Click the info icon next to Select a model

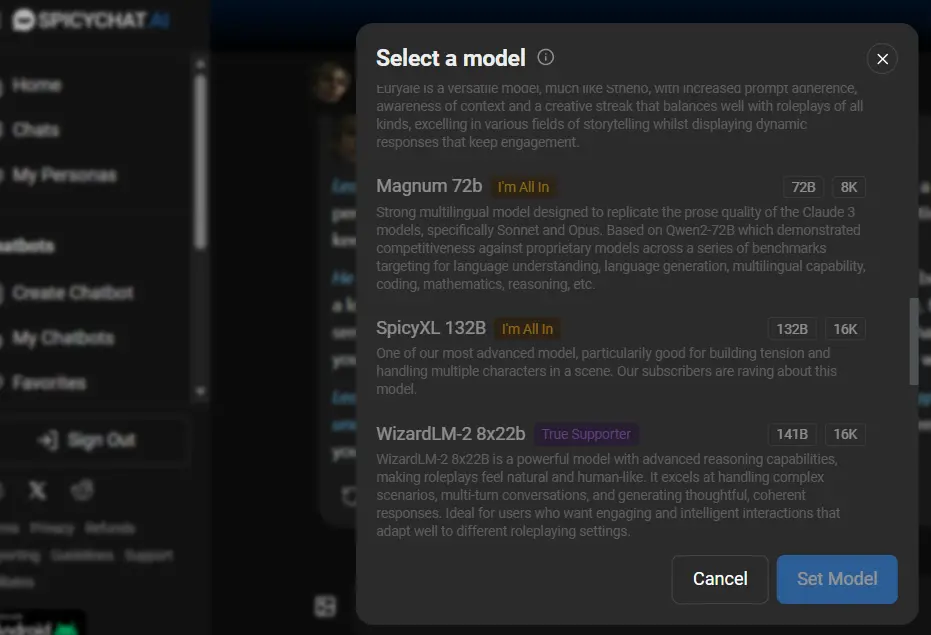545,57
